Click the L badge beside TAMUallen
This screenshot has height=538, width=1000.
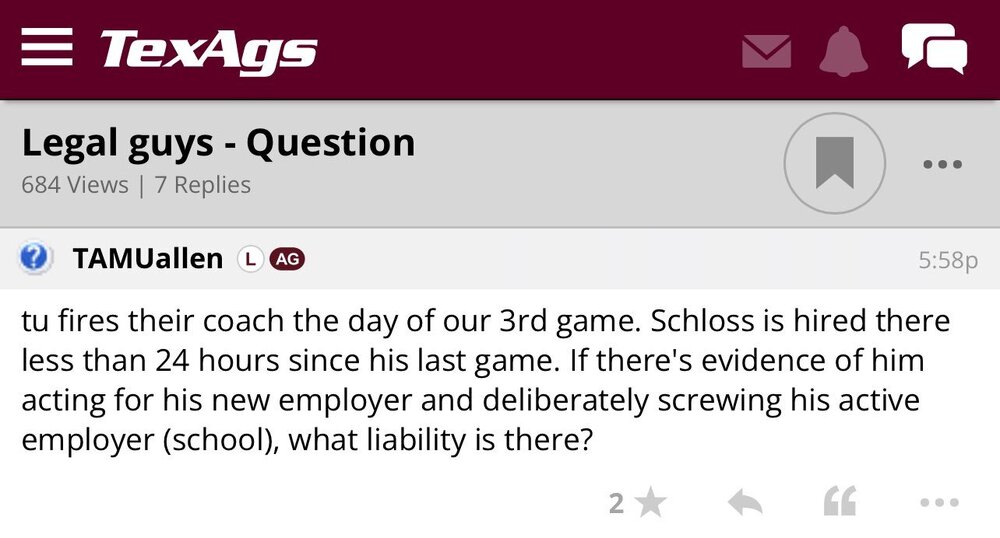249,258
